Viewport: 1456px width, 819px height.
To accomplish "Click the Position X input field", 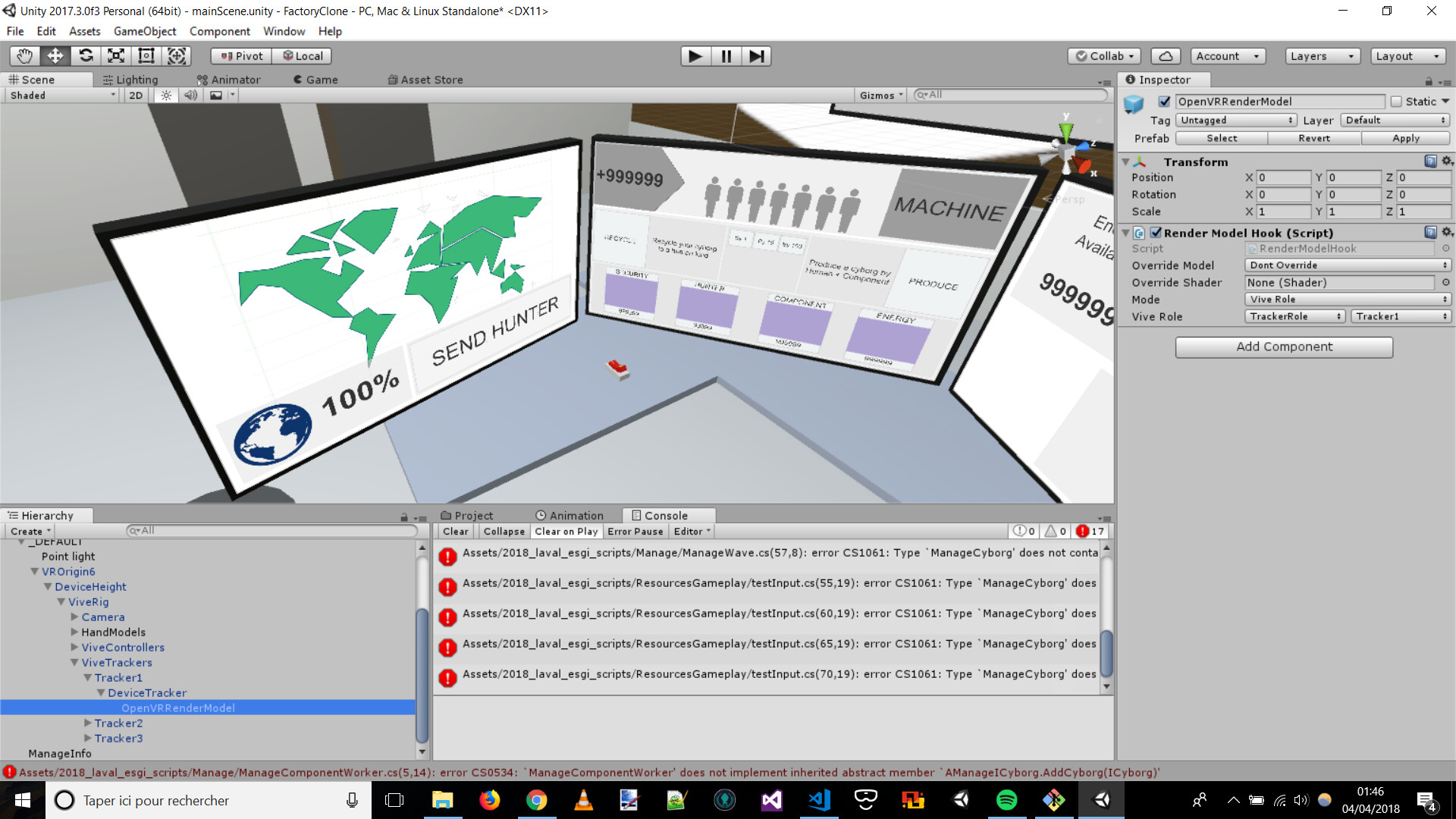I will 1283,177.
